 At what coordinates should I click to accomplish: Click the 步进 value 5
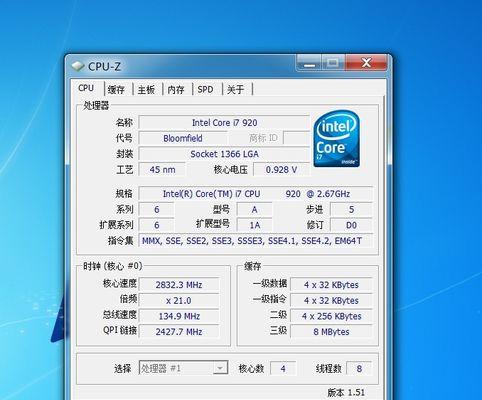pyautogui.click(x=351, y=210)
